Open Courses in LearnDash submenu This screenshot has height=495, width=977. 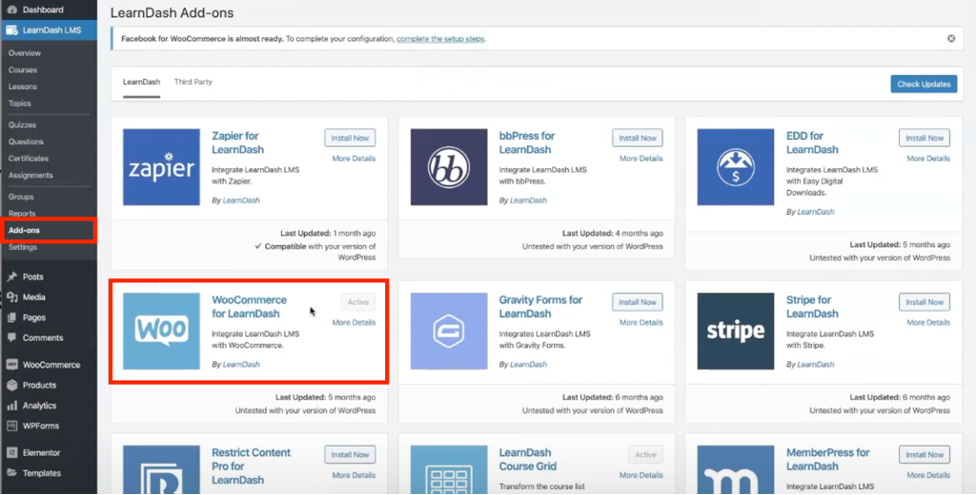(23, 70)
